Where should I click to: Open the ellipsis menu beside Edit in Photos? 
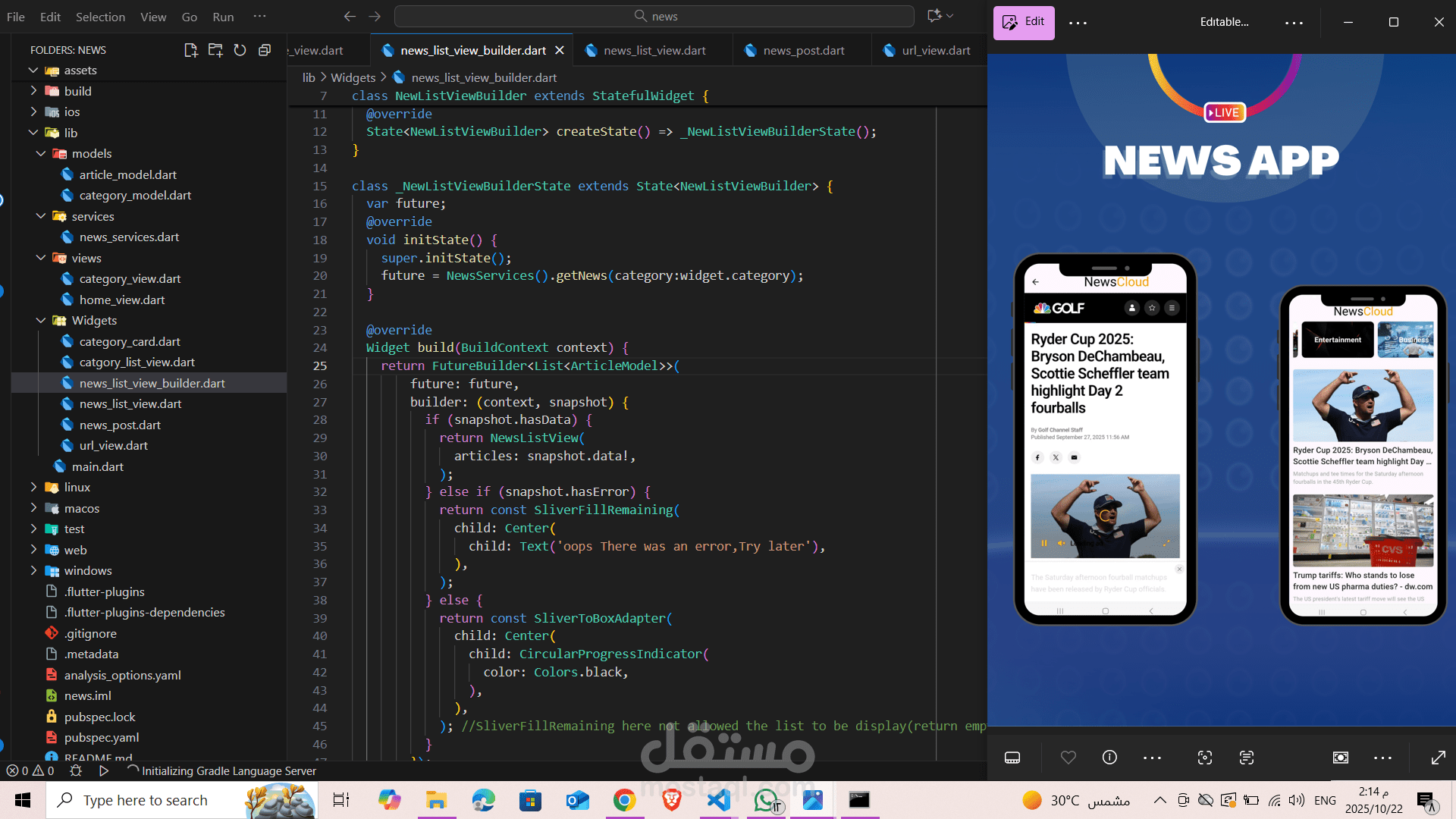(1078, 23)
